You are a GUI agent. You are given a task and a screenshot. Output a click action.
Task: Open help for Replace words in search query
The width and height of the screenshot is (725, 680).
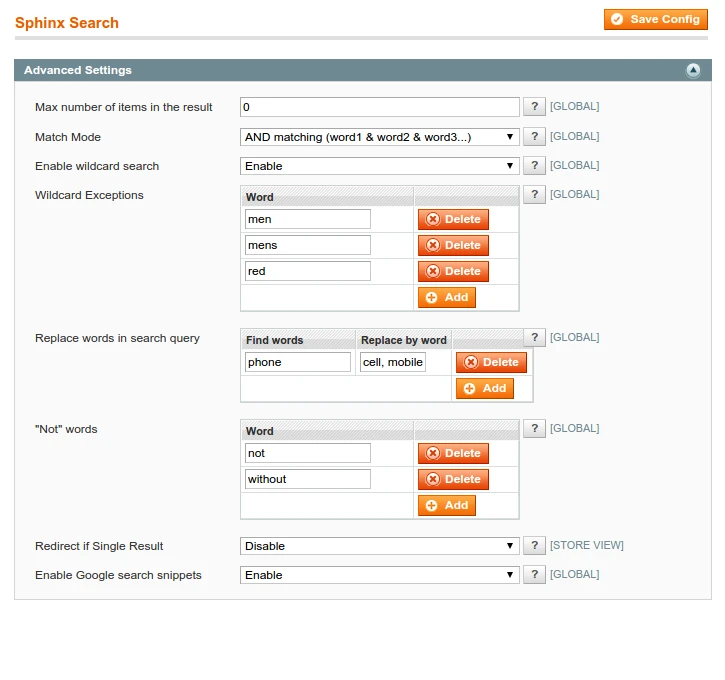pos(535,338)
